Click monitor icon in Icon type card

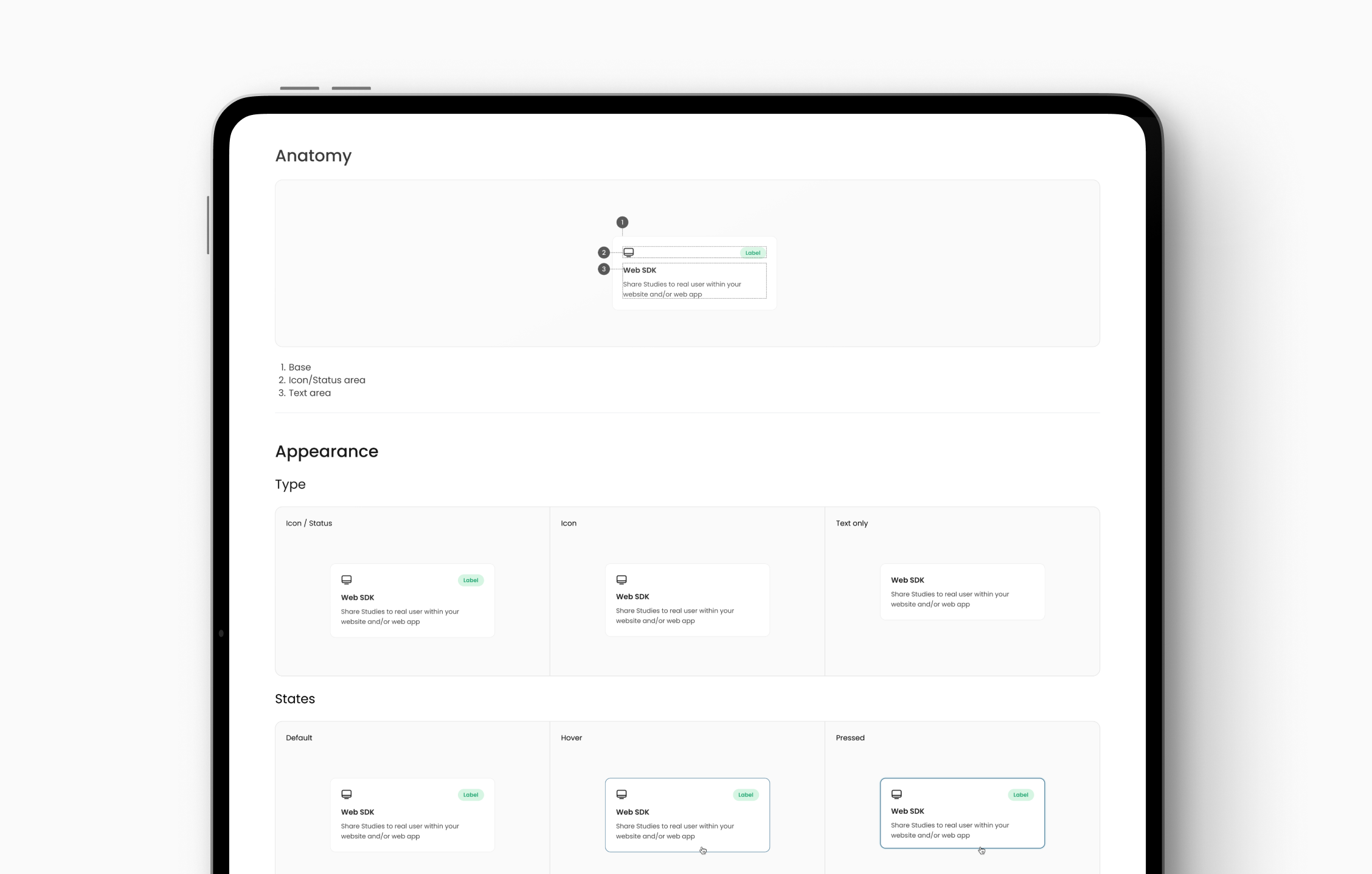point(622,580)
